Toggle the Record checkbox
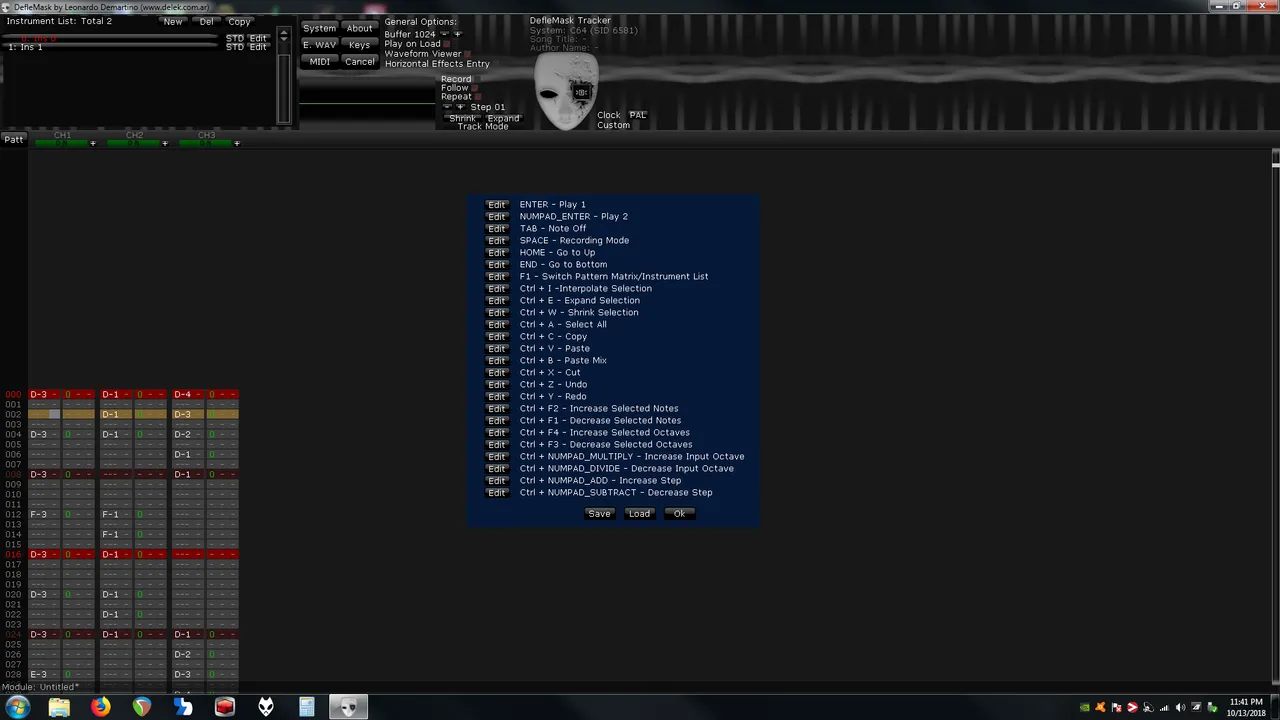 click(477, 79)
